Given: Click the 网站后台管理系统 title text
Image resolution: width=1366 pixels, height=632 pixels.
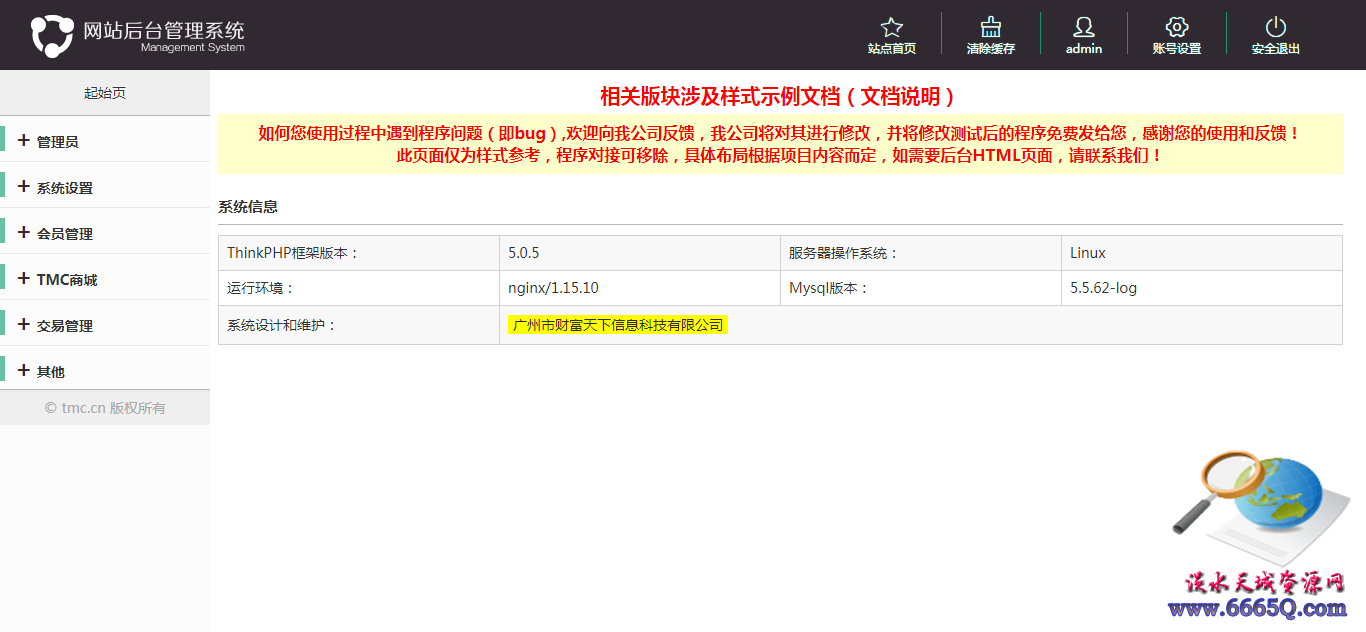Looking at the screenshot, I should click(x=164, y=30).
